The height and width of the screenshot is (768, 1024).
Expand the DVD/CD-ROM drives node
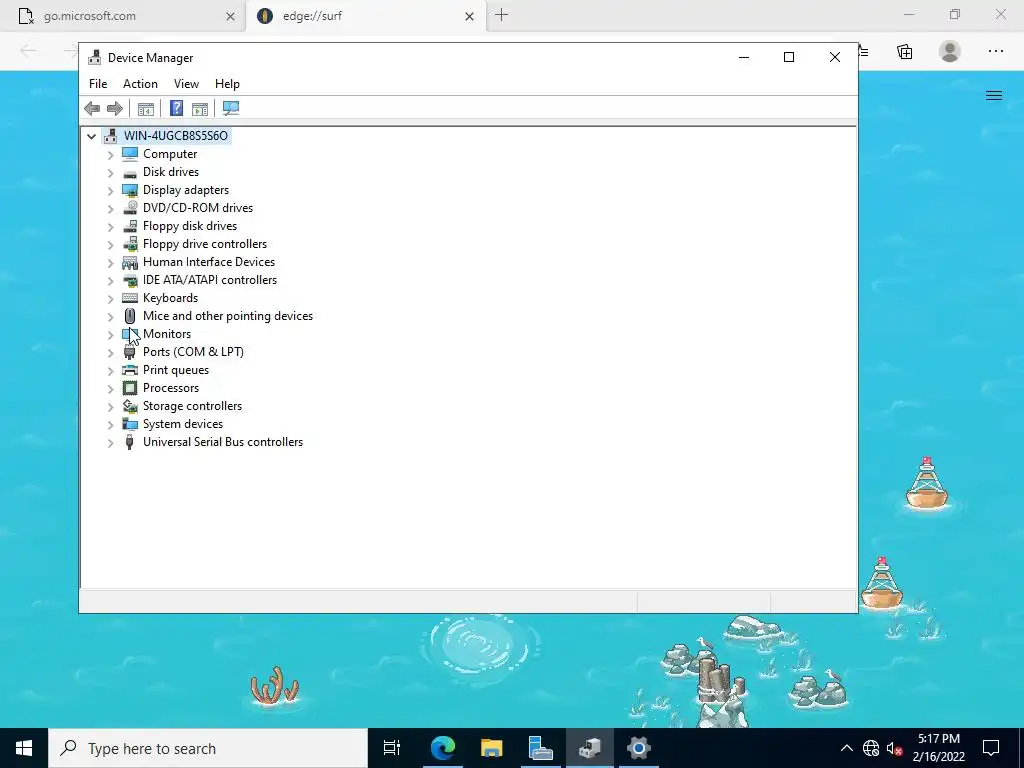pyautogui.click(x=110, y=208)
